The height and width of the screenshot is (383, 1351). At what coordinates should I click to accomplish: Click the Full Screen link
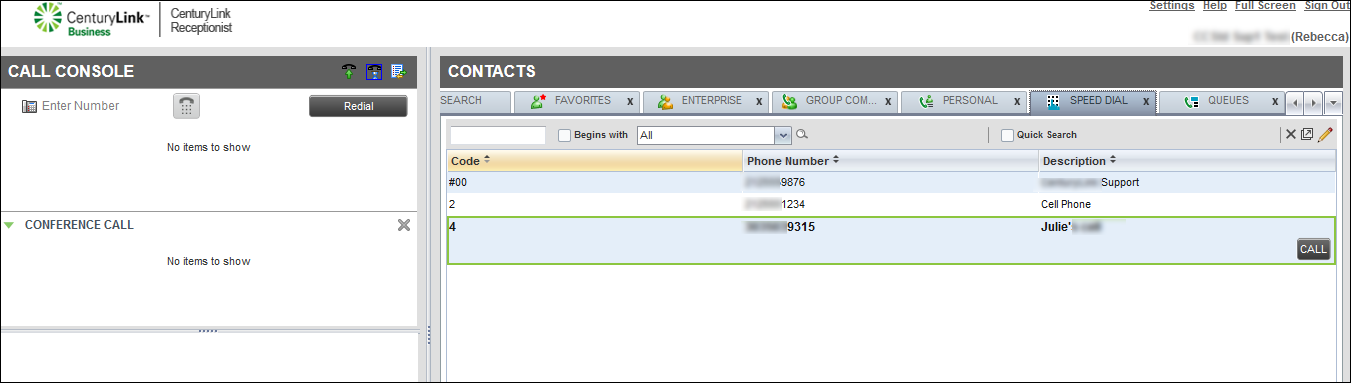[1265, 6]
